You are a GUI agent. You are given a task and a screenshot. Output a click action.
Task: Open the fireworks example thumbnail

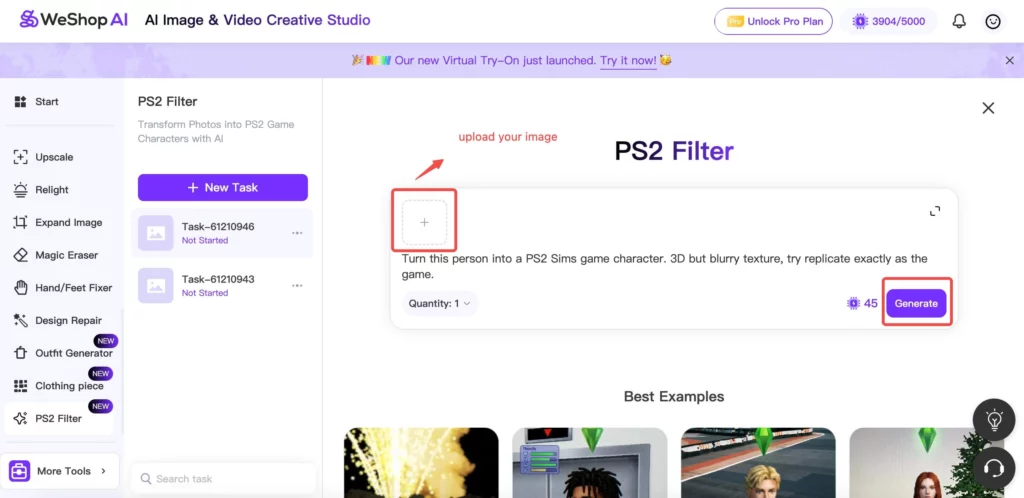[421, 463]
